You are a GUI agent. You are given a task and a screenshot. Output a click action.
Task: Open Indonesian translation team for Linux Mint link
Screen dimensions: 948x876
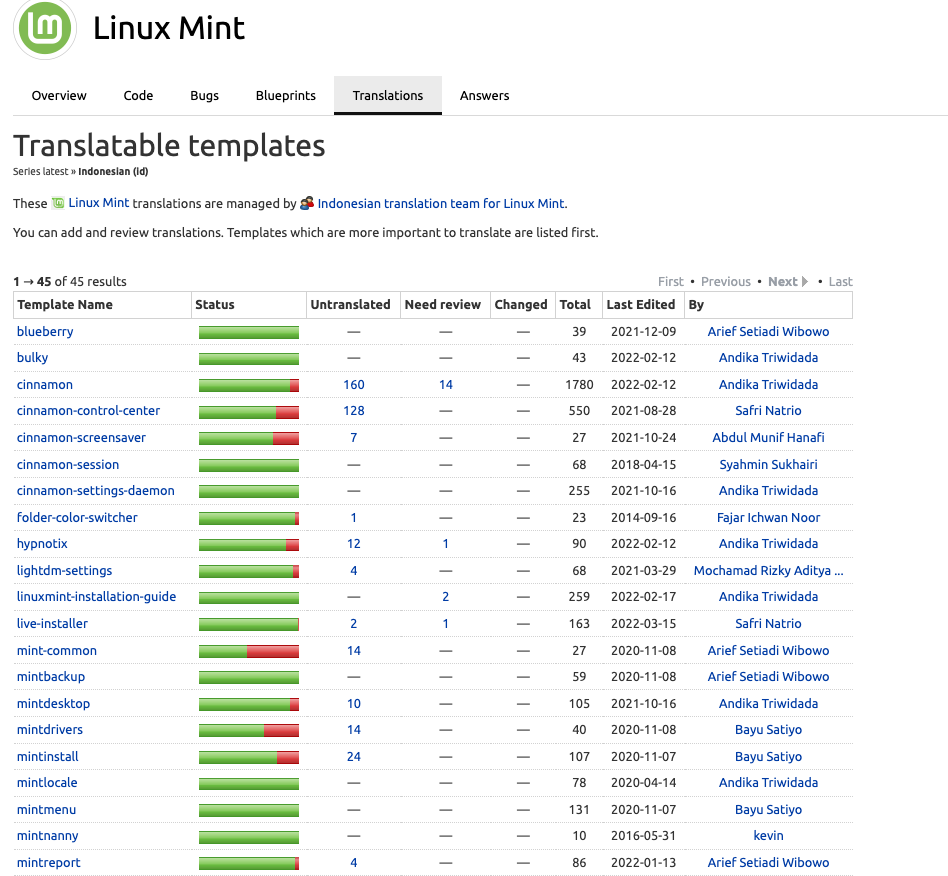[441, 204]
